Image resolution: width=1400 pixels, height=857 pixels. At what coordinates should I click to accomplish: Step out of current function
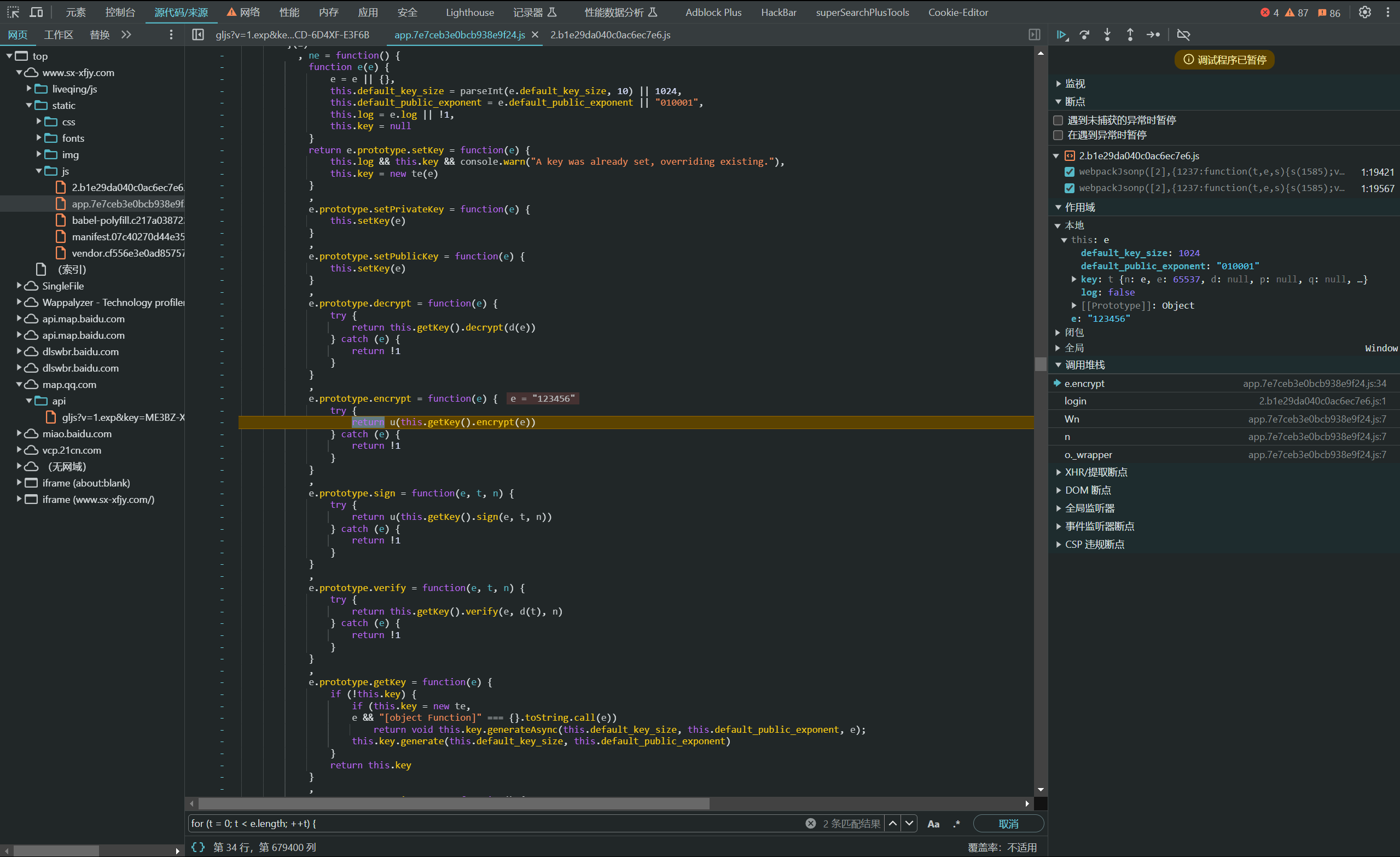tap(1130, 34)
